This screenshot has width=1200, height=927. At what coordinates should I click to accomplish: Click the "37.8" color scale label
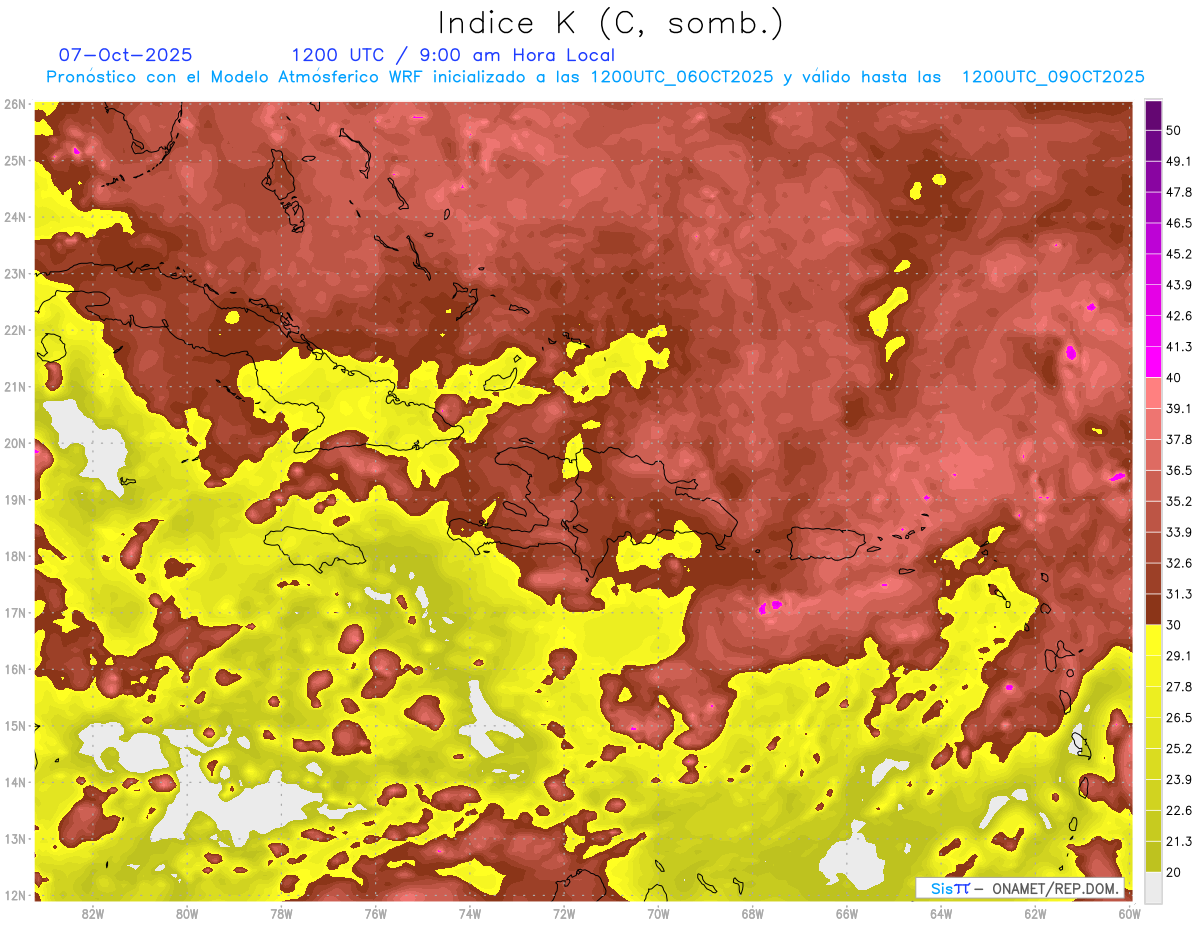(1178, 439)
